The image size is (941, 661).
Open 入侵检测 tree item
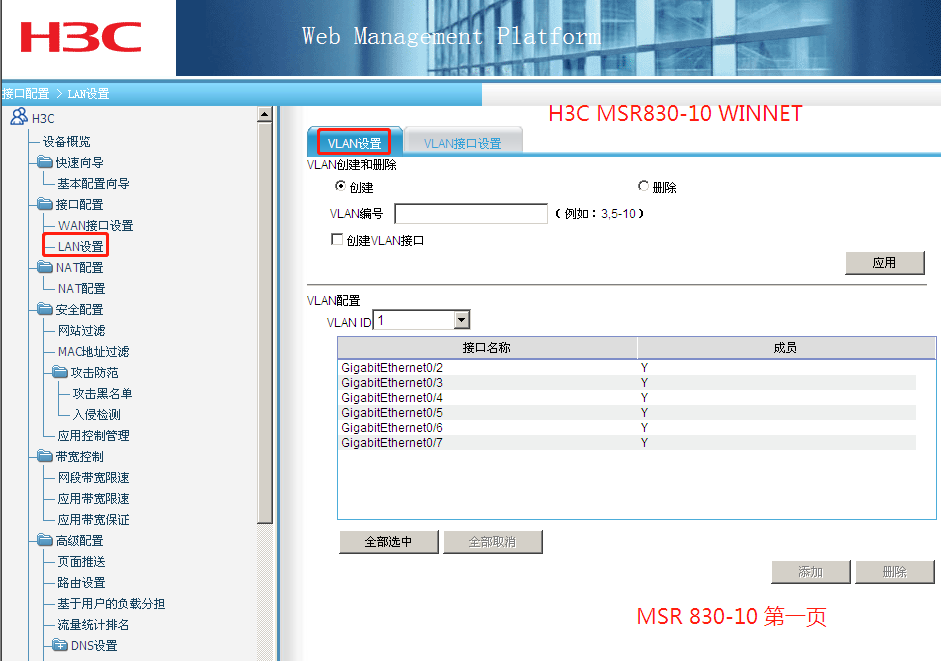(97, 415)
